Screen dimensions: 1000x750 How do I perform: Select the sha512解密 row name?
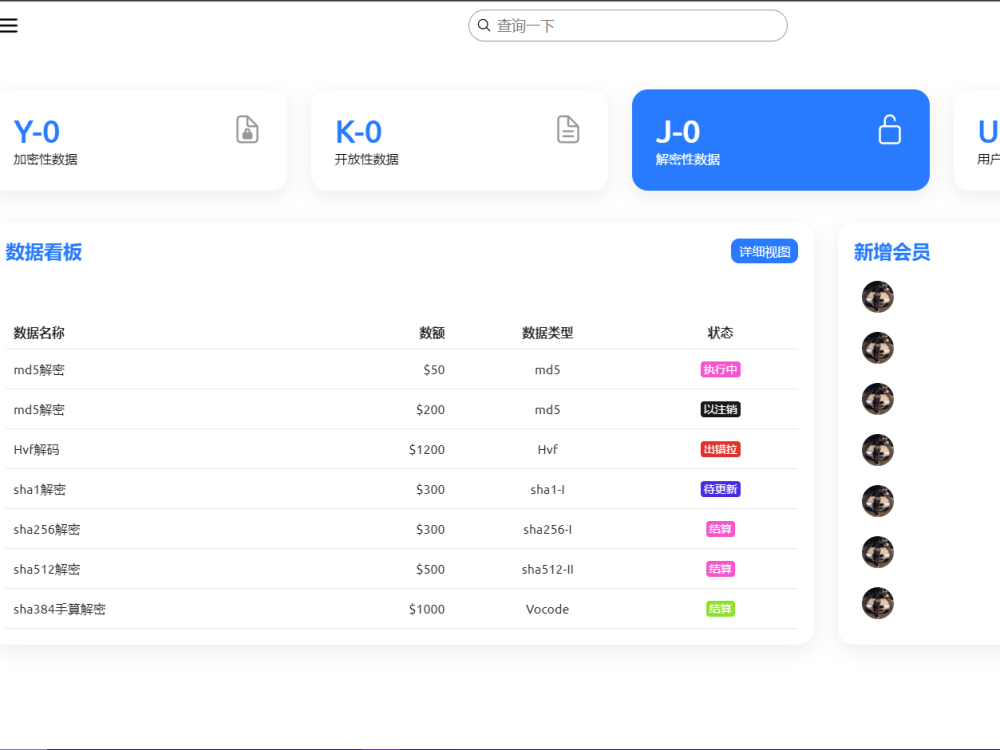pos(47,569)
